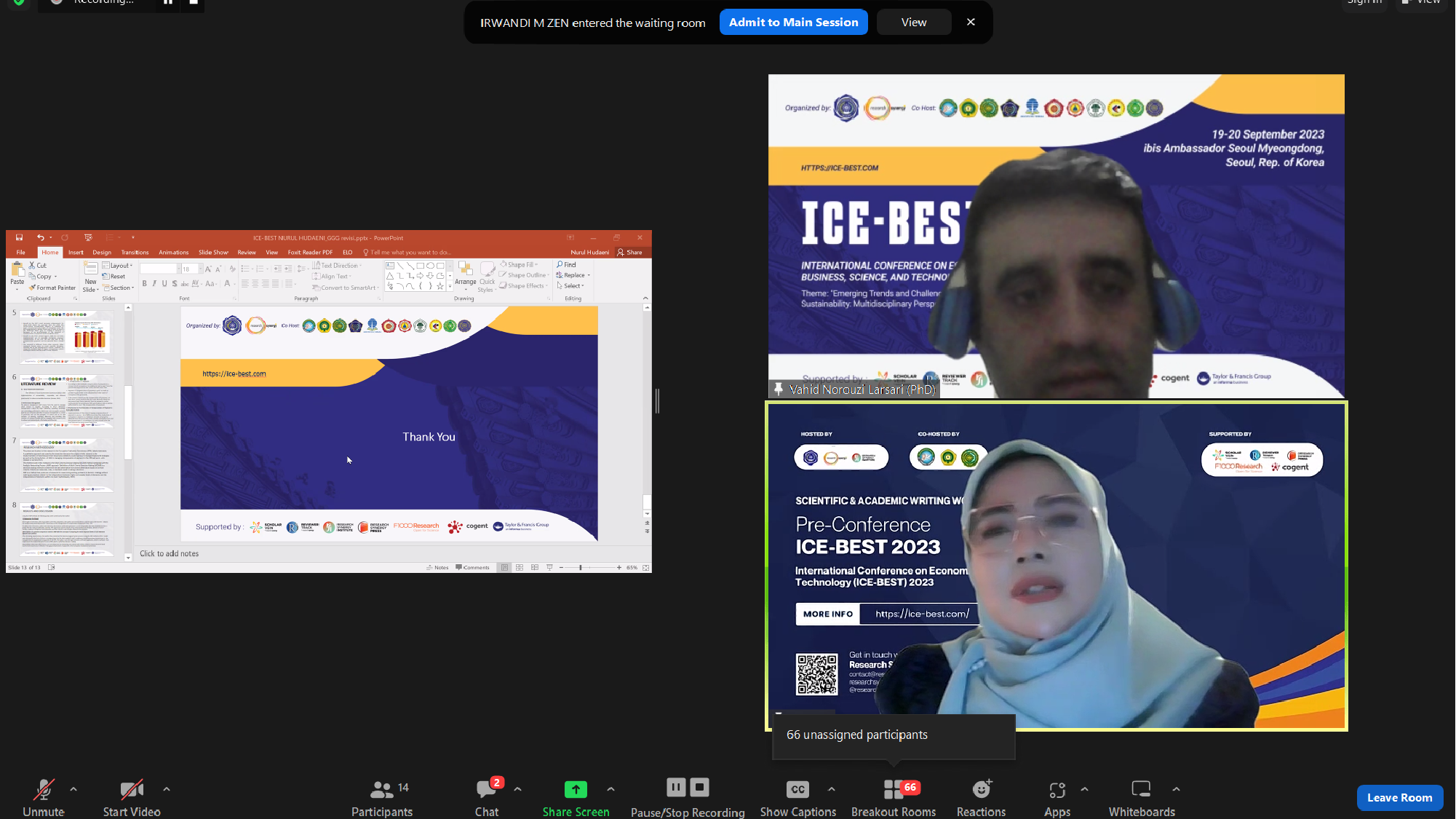The height and width of the screenshot is (819, 1456).
Task: Toggle Underline formatting in PowerPoint
Action: click(x=164, y=284)
